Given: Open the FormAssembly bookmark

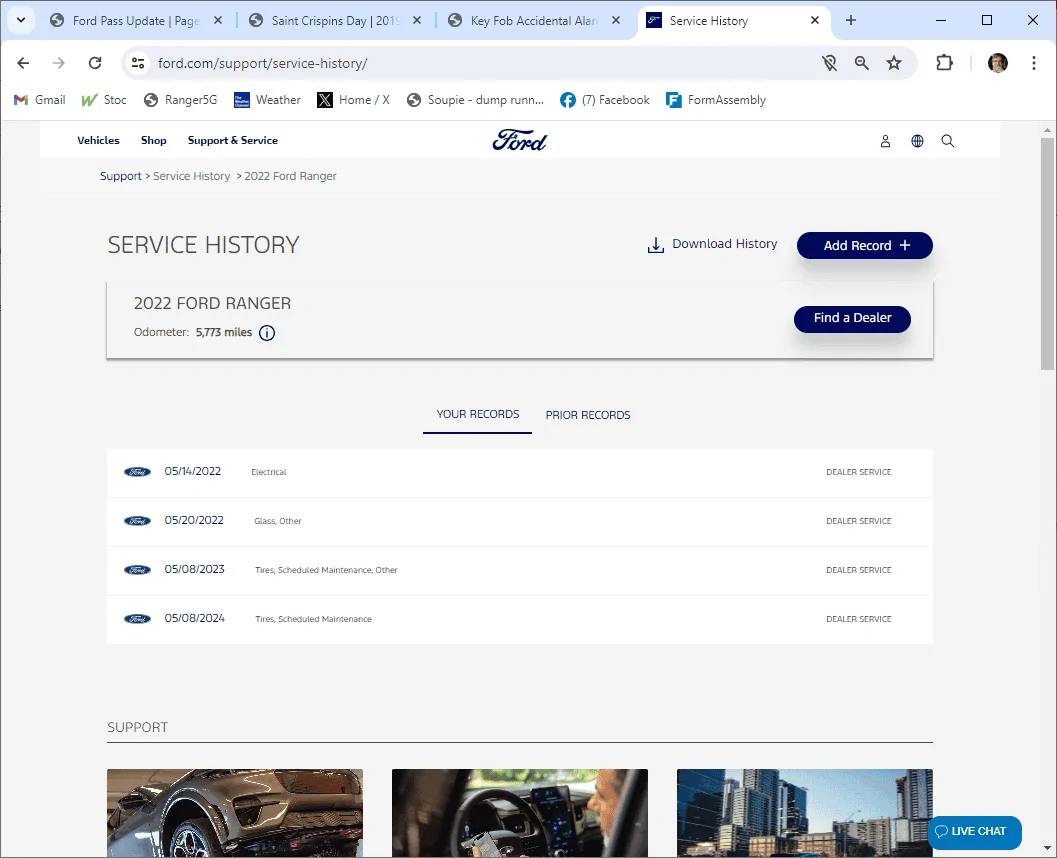Looking at the screenshot, I should coord(715,100).
